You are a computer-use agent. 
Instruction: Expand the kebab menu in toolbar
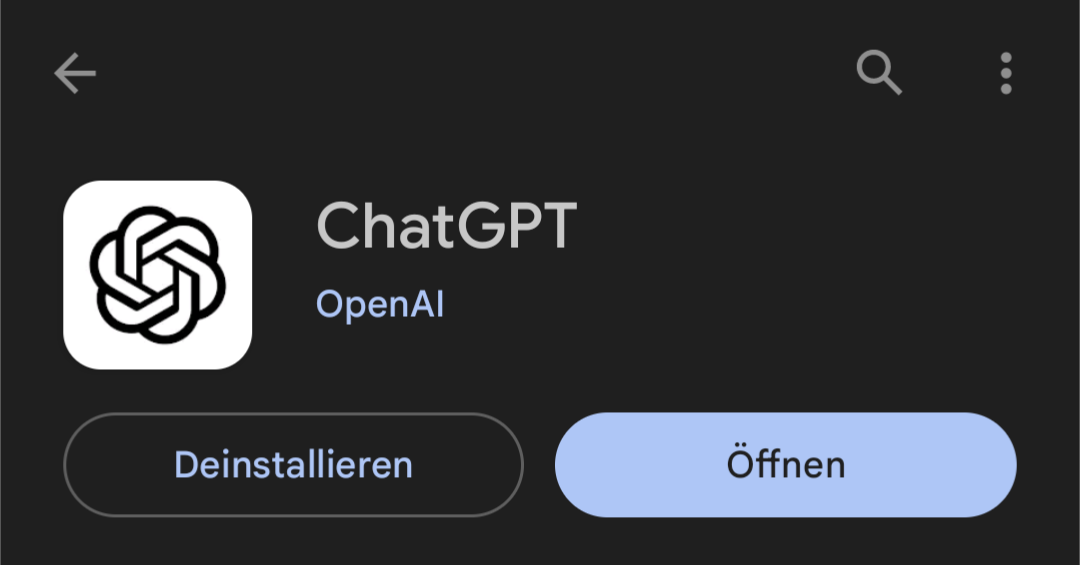click(x=1006, y=73)
